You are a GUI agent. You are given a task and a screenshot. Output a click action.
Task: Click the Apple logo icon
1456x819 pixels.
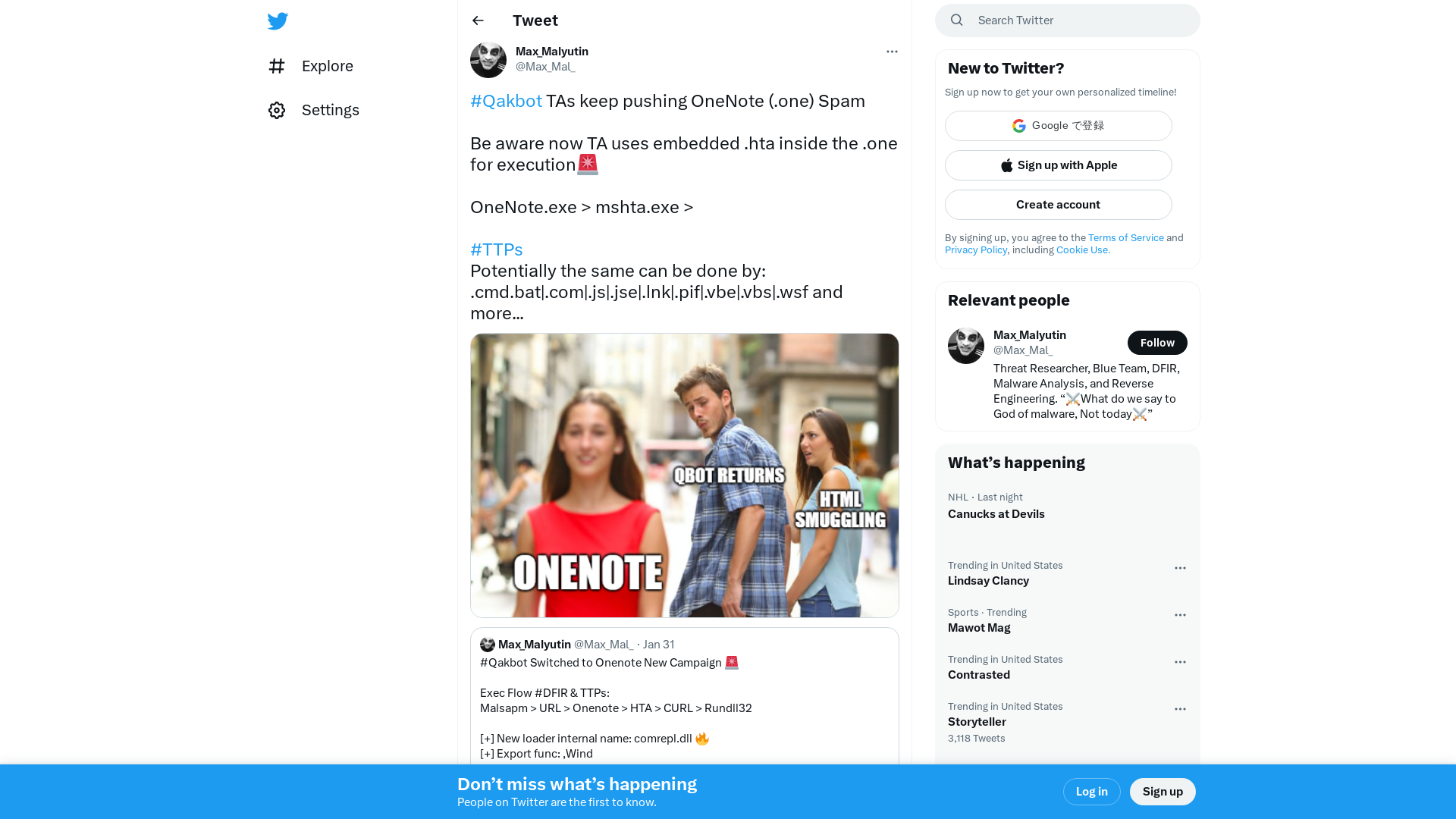tap(1007, 165)
